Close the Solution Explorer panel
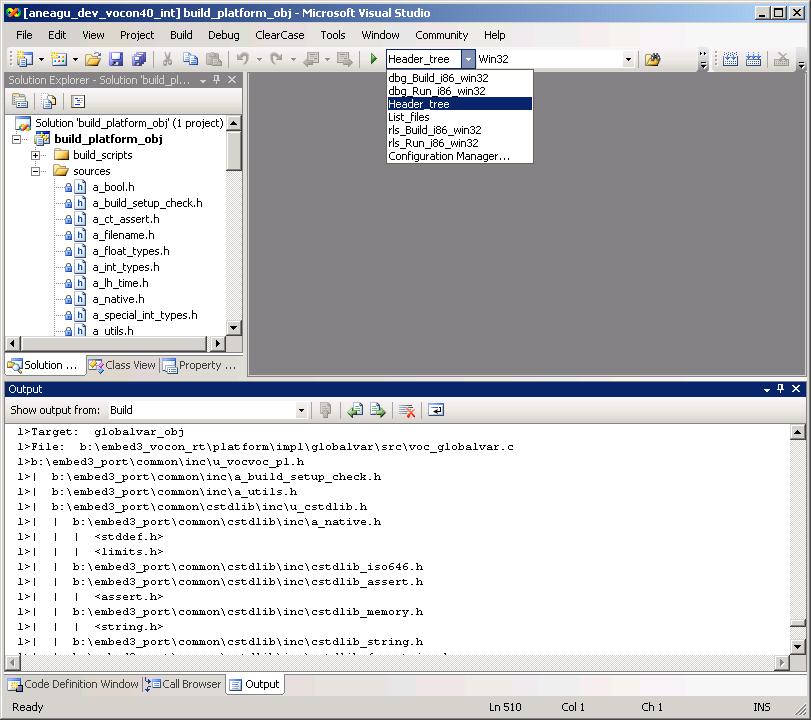Viewport: 811px width, 720px height. click(232, 80)
